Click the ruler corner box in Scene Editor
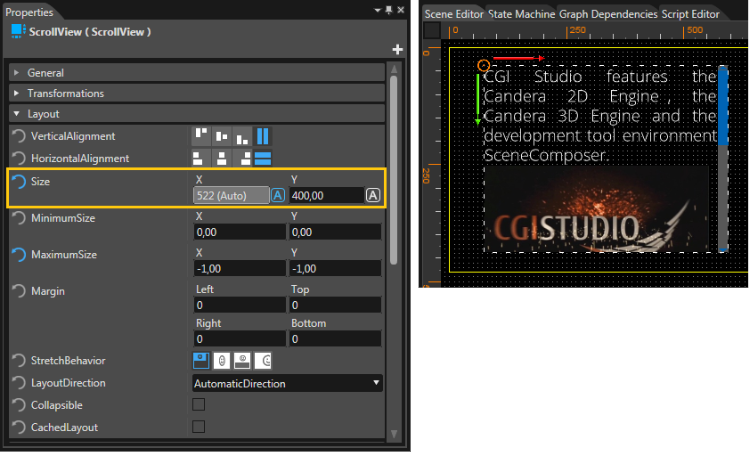Screen dimensions: 750x453 coord(432,31)
